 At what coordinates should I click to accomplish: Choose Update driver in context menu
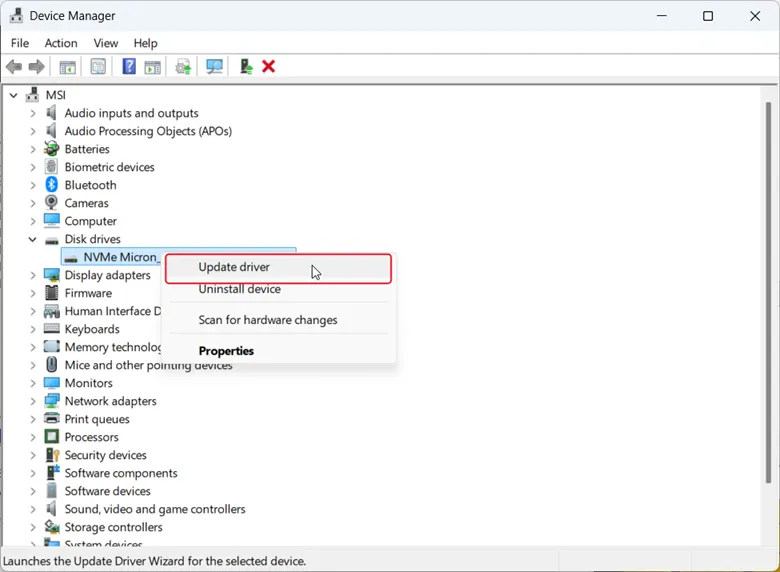278,269
